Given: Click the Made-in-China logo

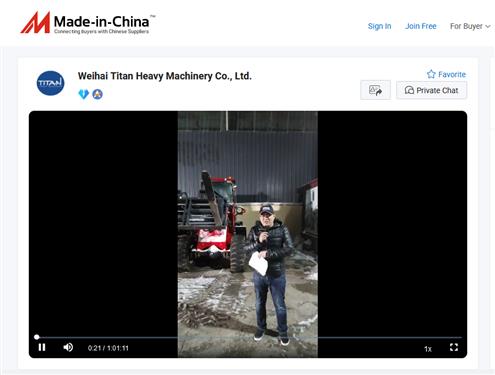Looking at the screenshot, I should pyautogui.click(x=85, y=23).
